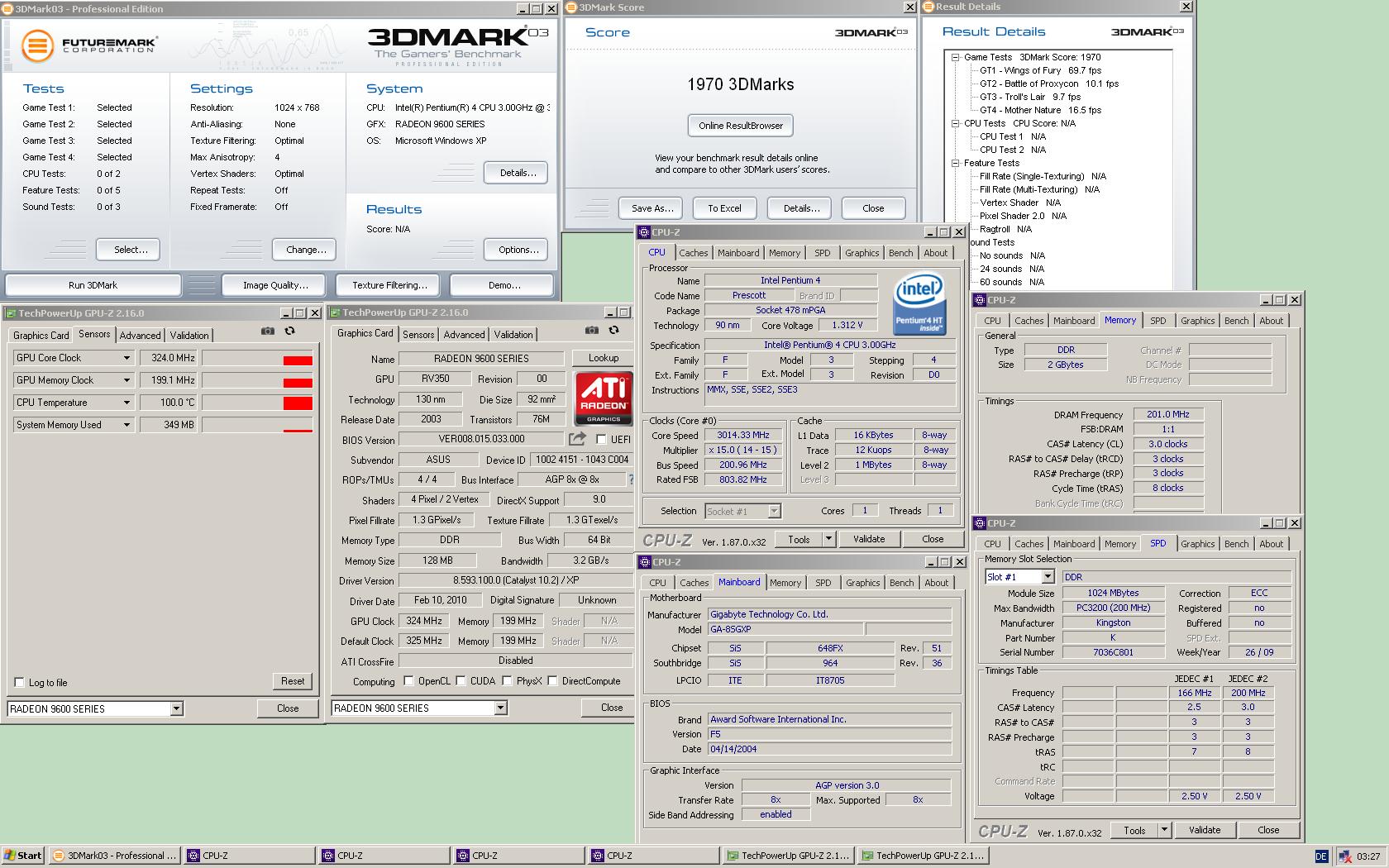Toggle the PhysX checkbox
1389x868 pixels.
(x=507, y=681)
